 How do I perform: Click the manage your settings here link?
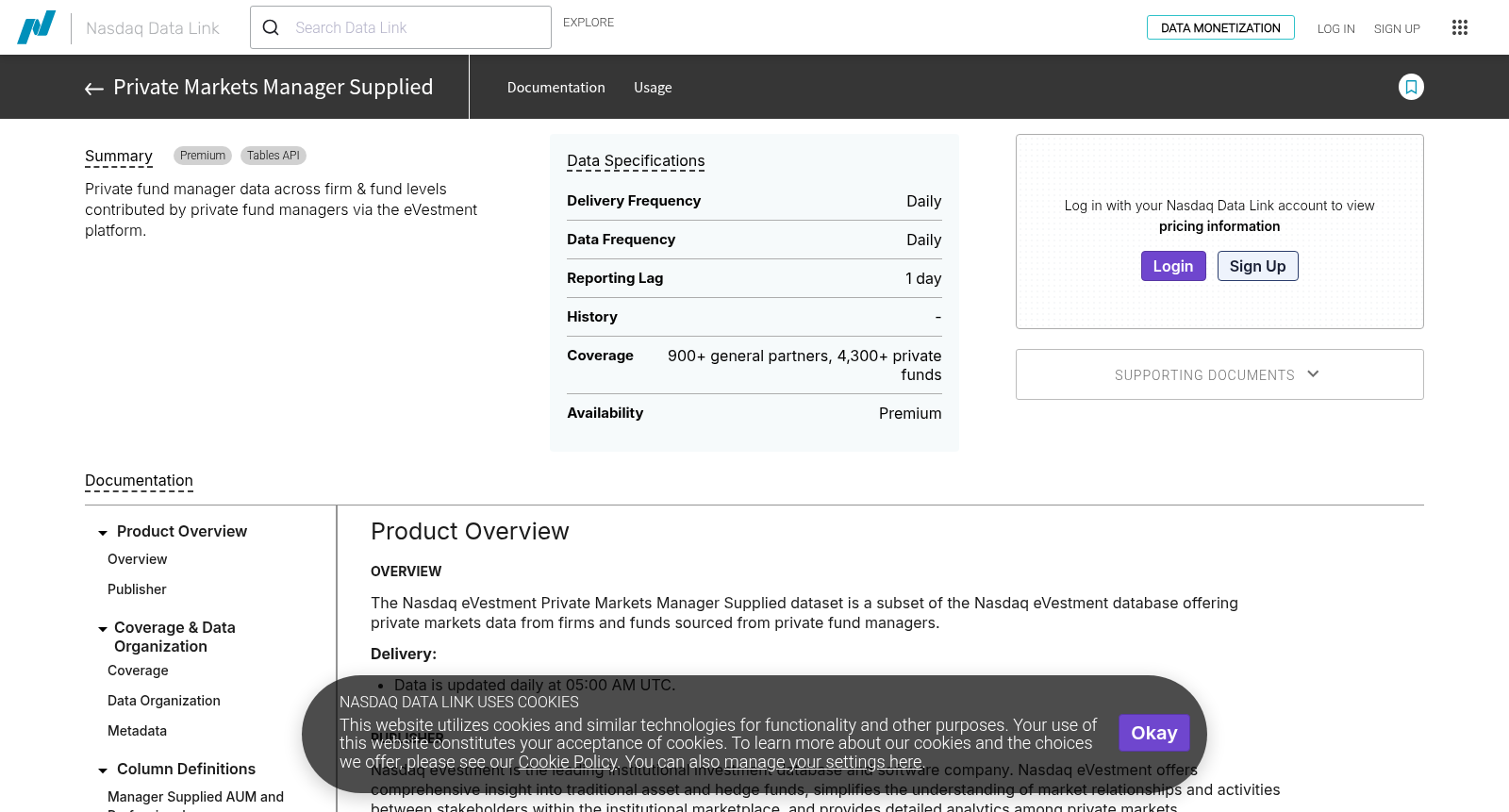823,762
